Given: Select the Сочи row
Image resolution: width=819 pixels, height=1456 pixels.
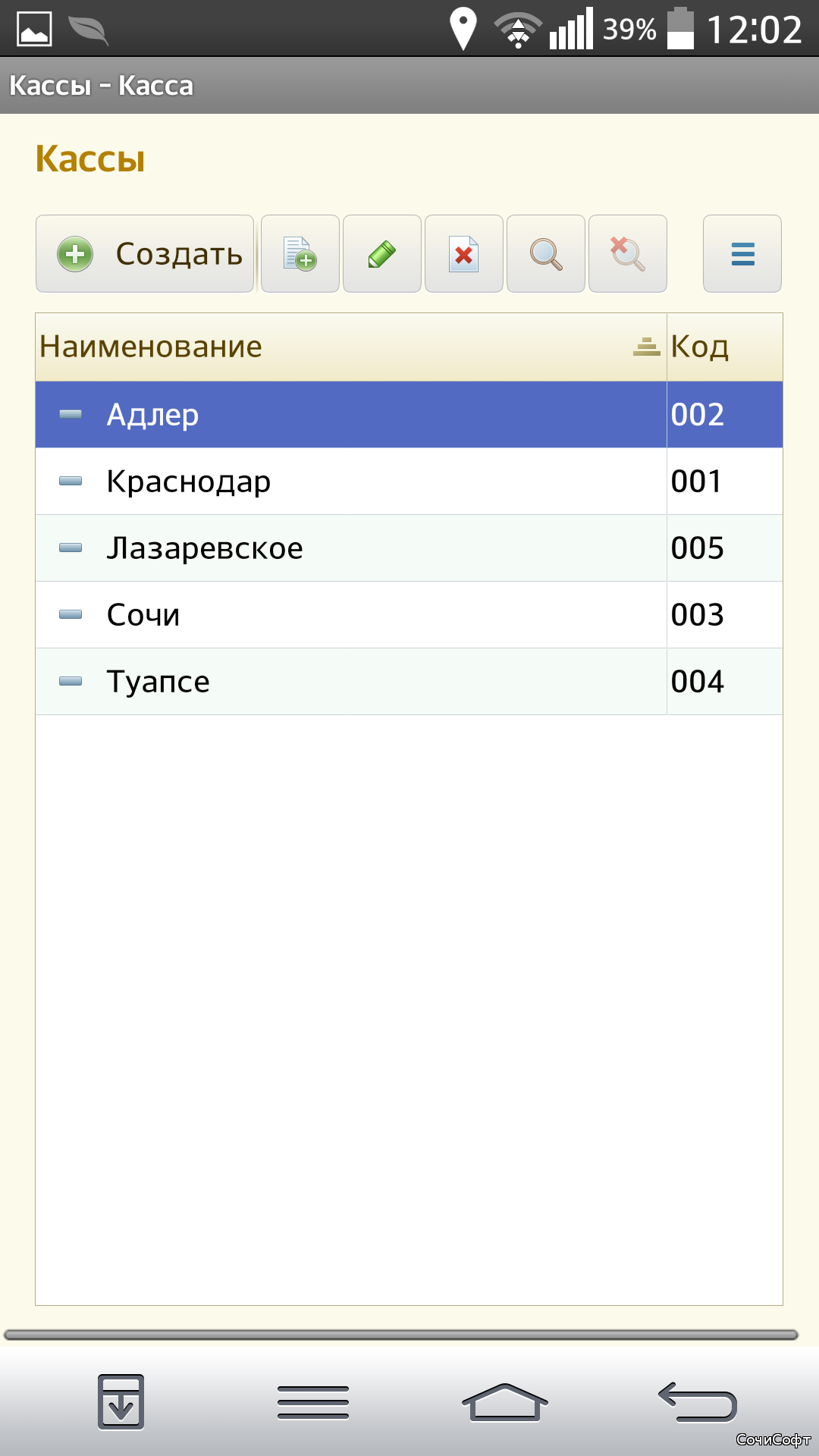Looking at the screenshot, I should (409, 615).
